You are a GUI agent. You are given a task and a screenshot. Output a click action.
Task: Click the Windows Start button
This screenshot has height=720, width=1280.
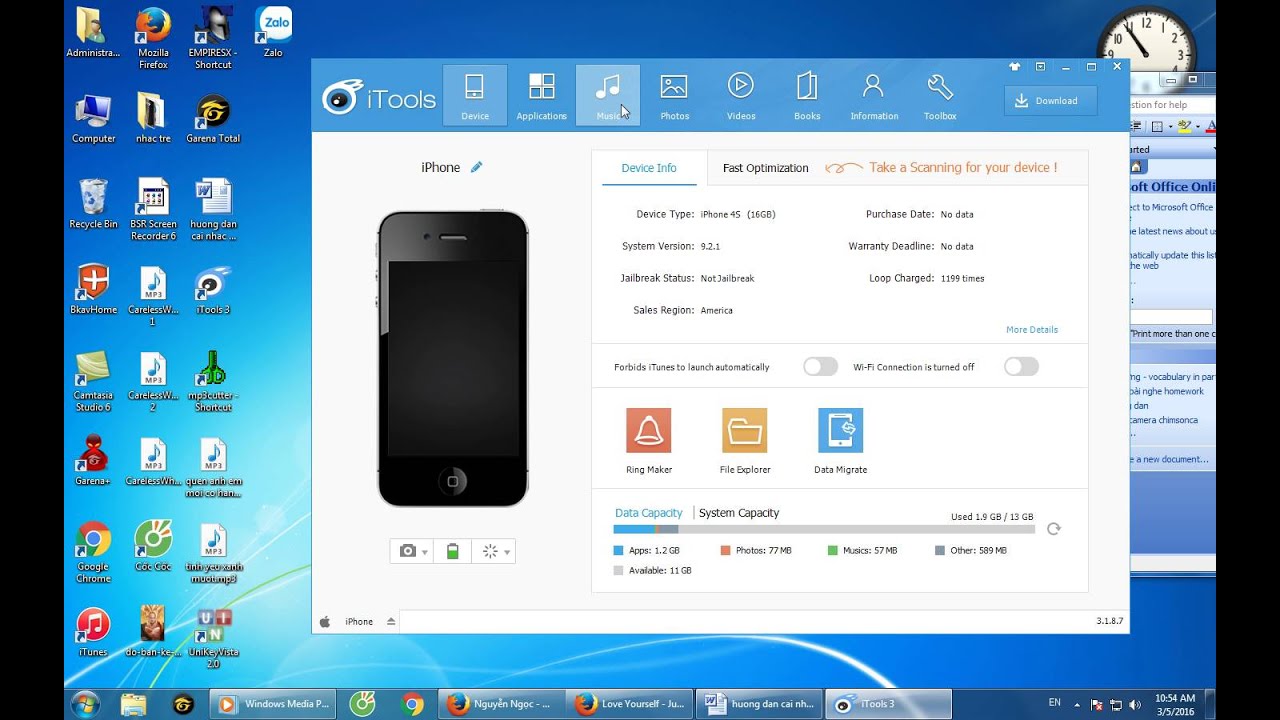coord(85,704)
